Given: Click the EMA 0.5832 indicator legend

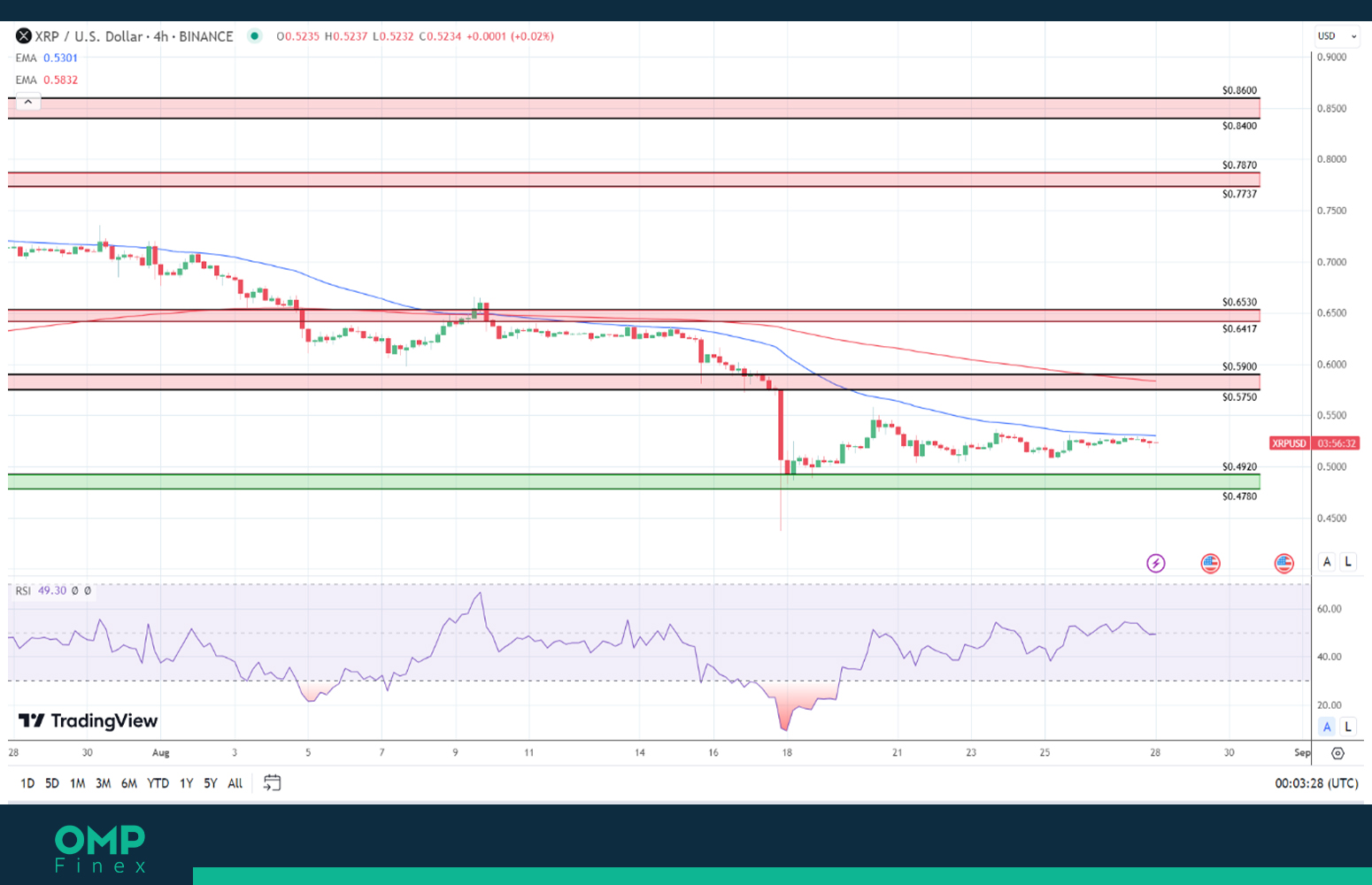Looking at the screenshot, I should click(x=47, y=81).
